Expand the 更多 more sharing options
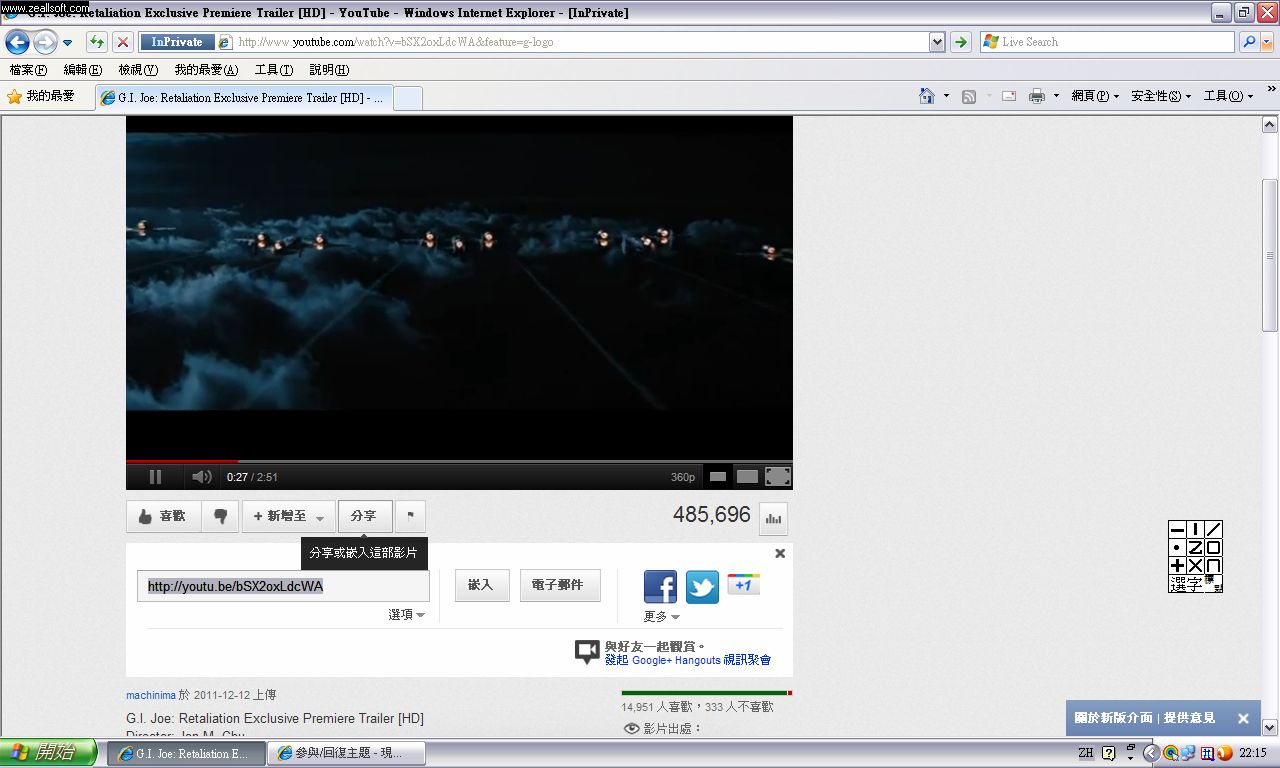 point(661,617)
